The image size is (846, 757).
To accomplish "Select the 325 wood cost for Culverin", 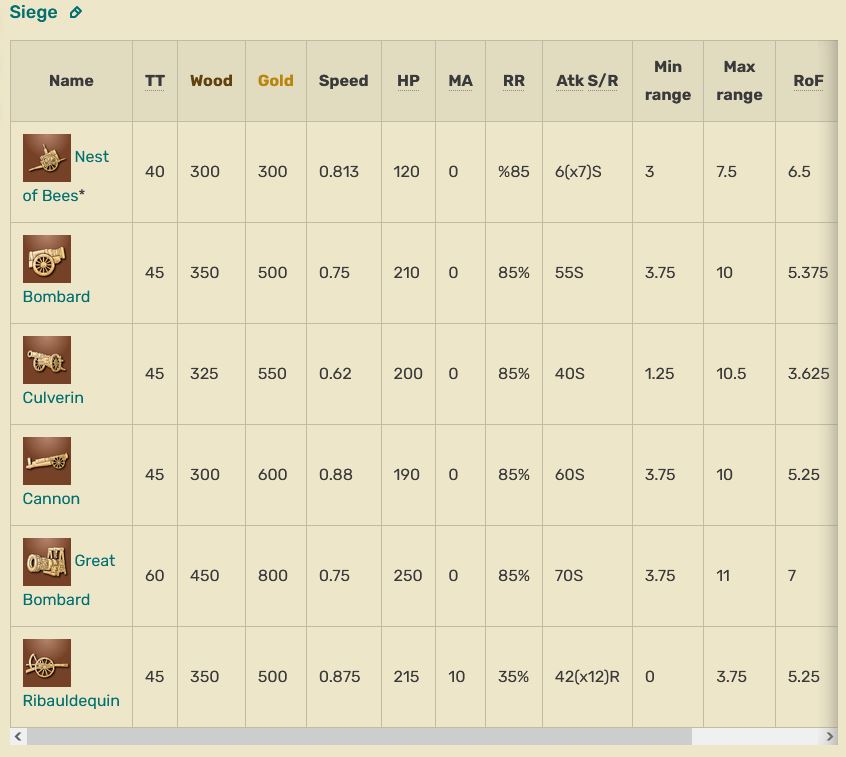I will coord(204,373).
